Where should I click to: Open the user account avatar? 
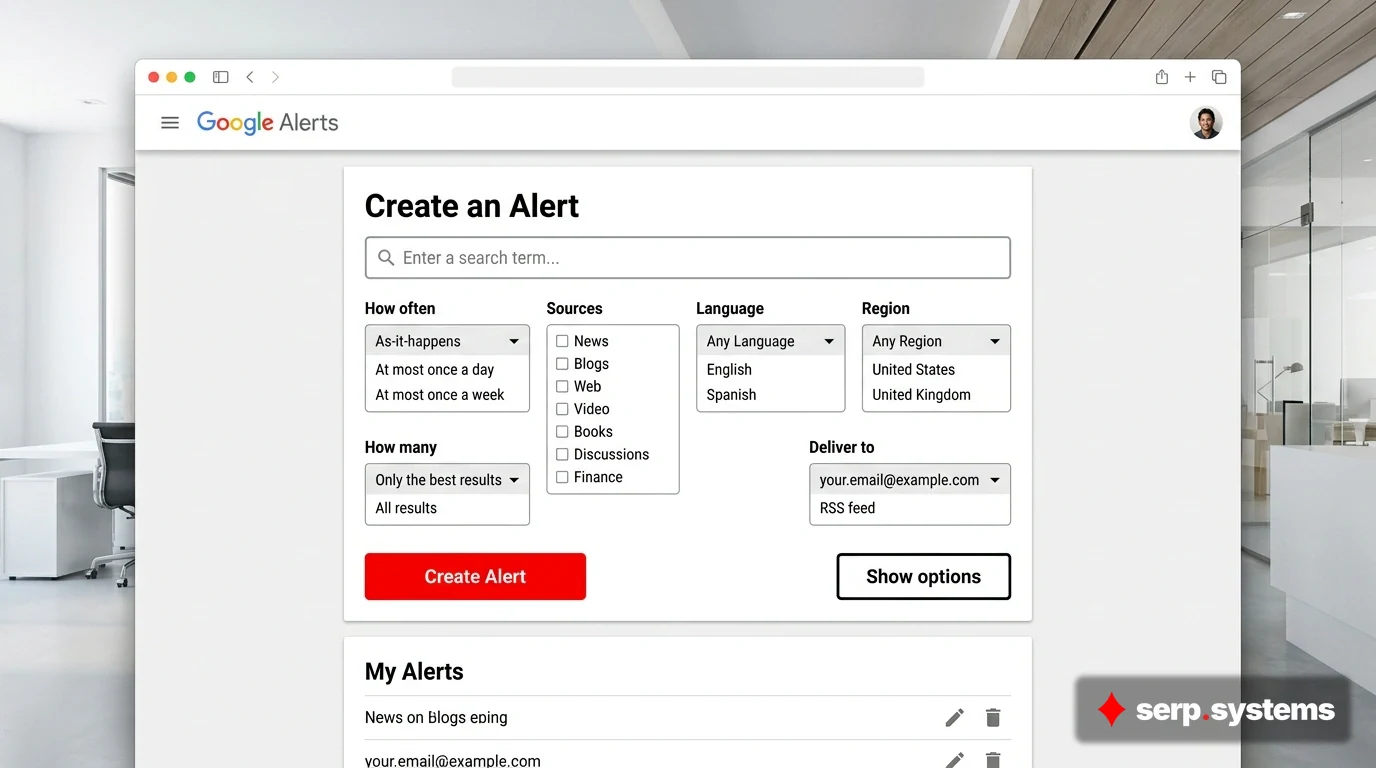(1206, 123)
